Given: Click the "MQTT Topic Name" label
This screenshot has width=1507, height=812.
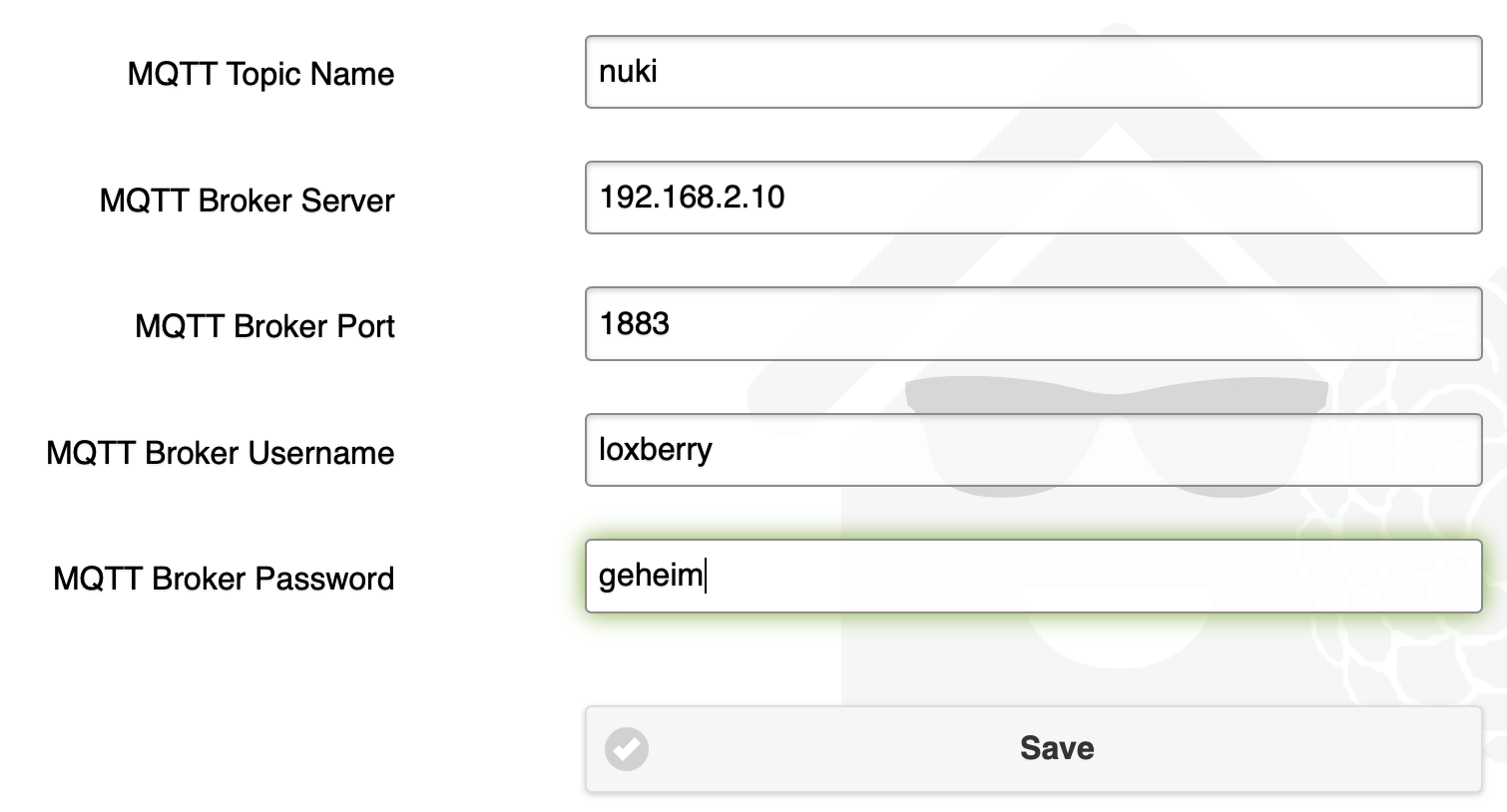Looking at the screenshot, I should pos(260,74).
